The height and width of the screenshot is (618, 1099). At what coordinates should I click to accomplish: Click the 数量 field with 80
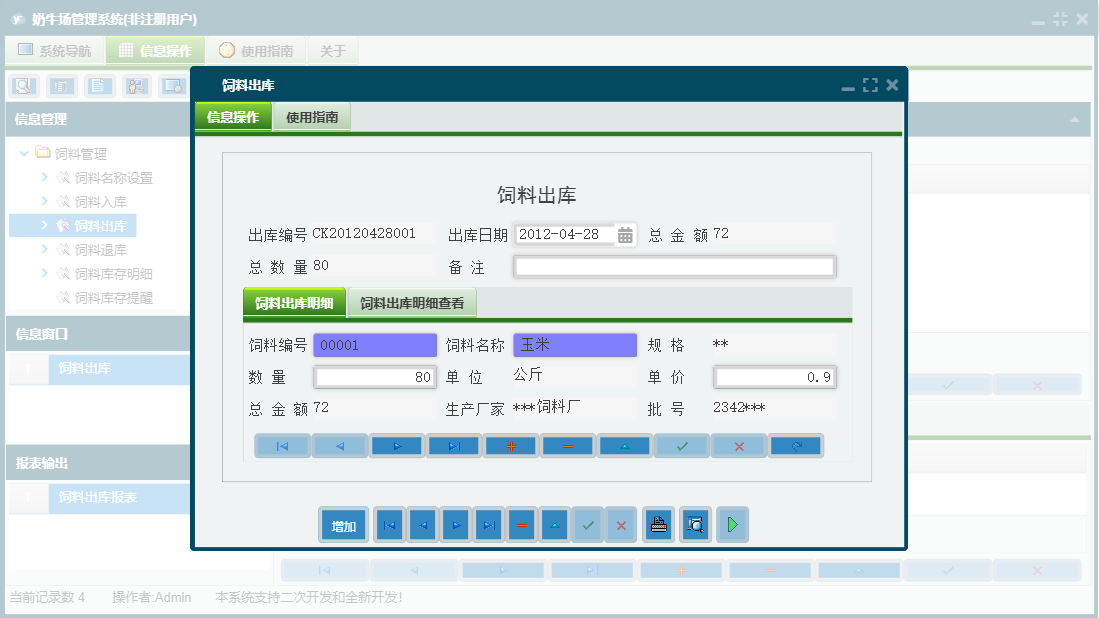[375, 377]
